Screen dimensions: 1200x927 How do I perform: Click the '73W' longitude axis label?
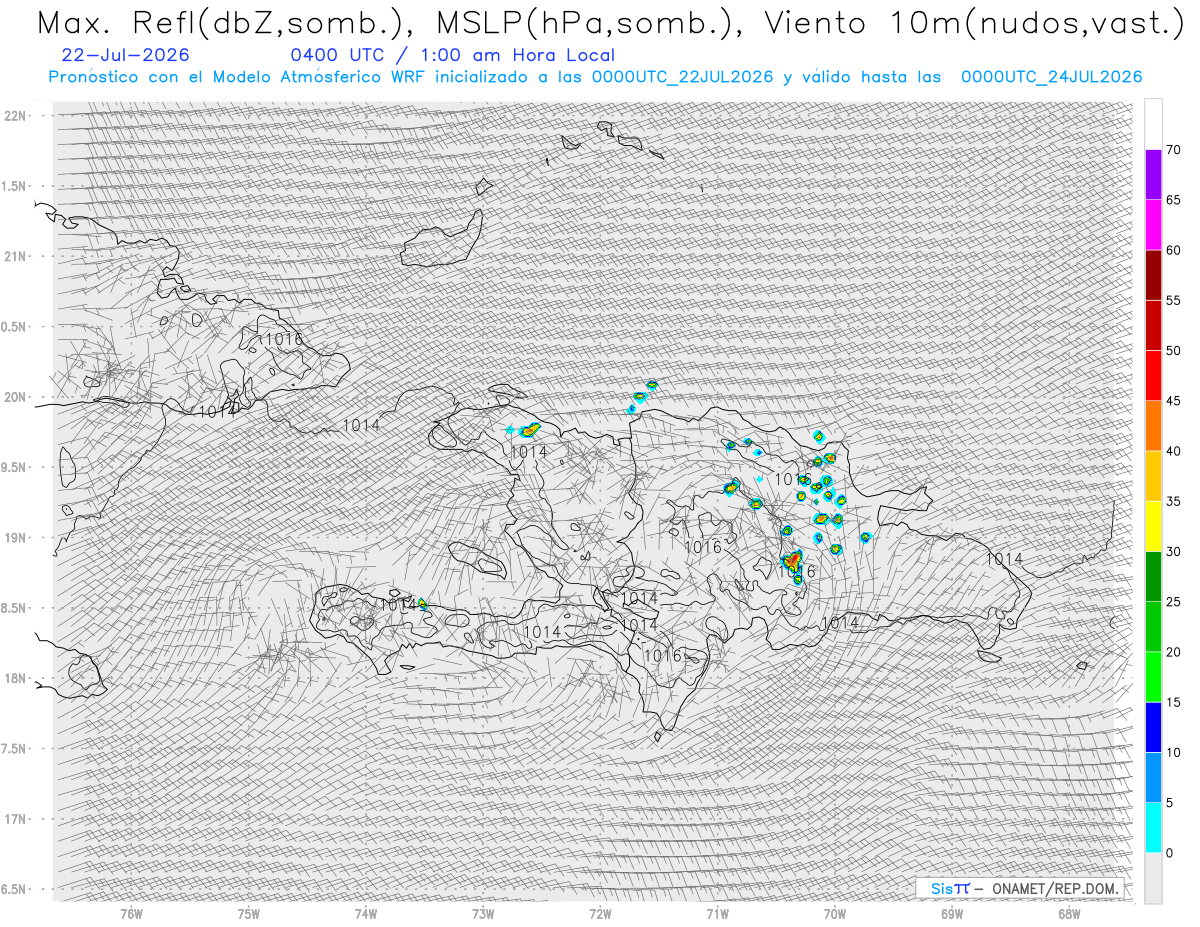(x=483, y=912)
